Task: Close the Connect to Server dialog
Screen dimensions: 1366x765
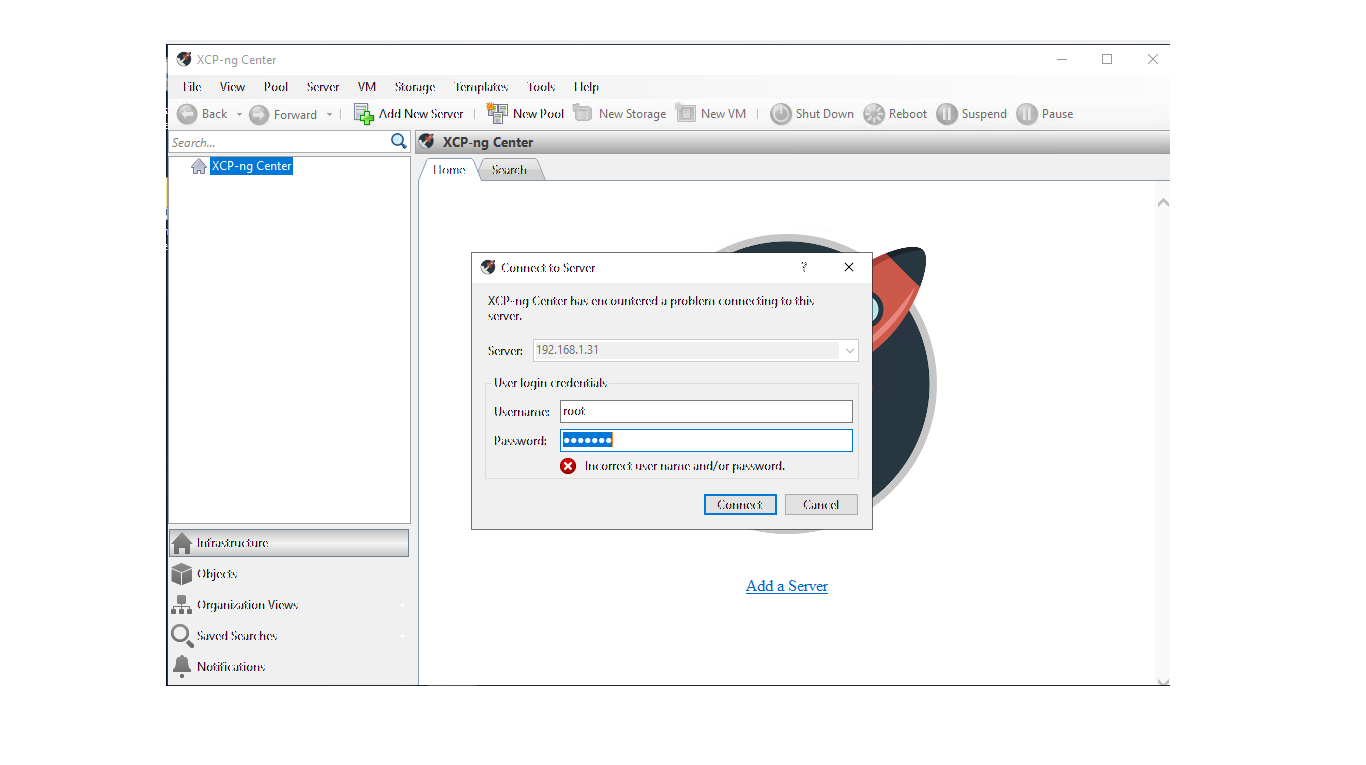Action: click(x=849, y=267)
